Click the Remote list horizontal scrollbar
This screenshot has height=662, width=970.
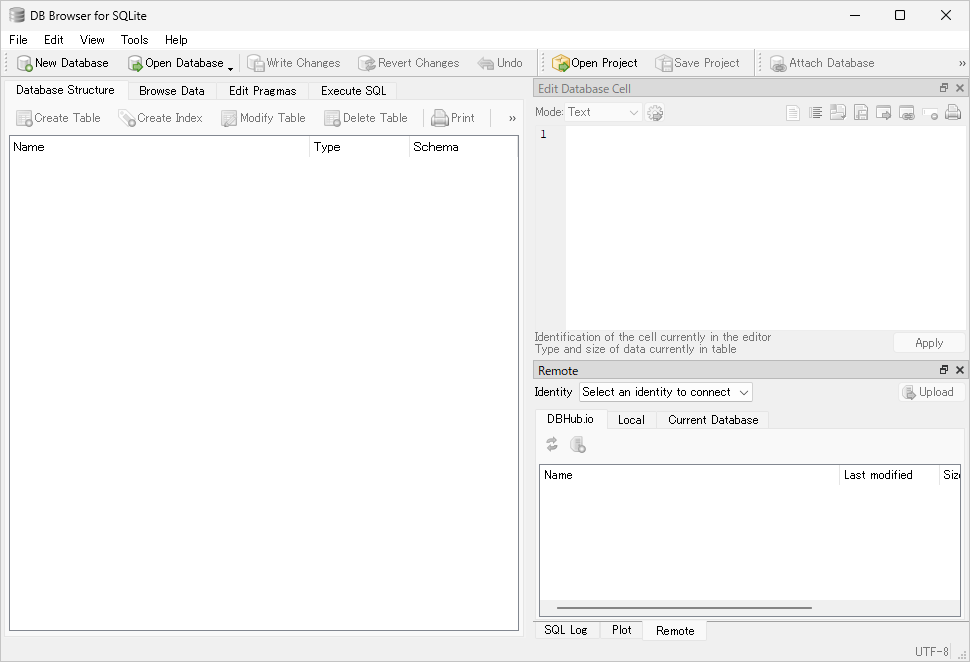click(684, 607)
